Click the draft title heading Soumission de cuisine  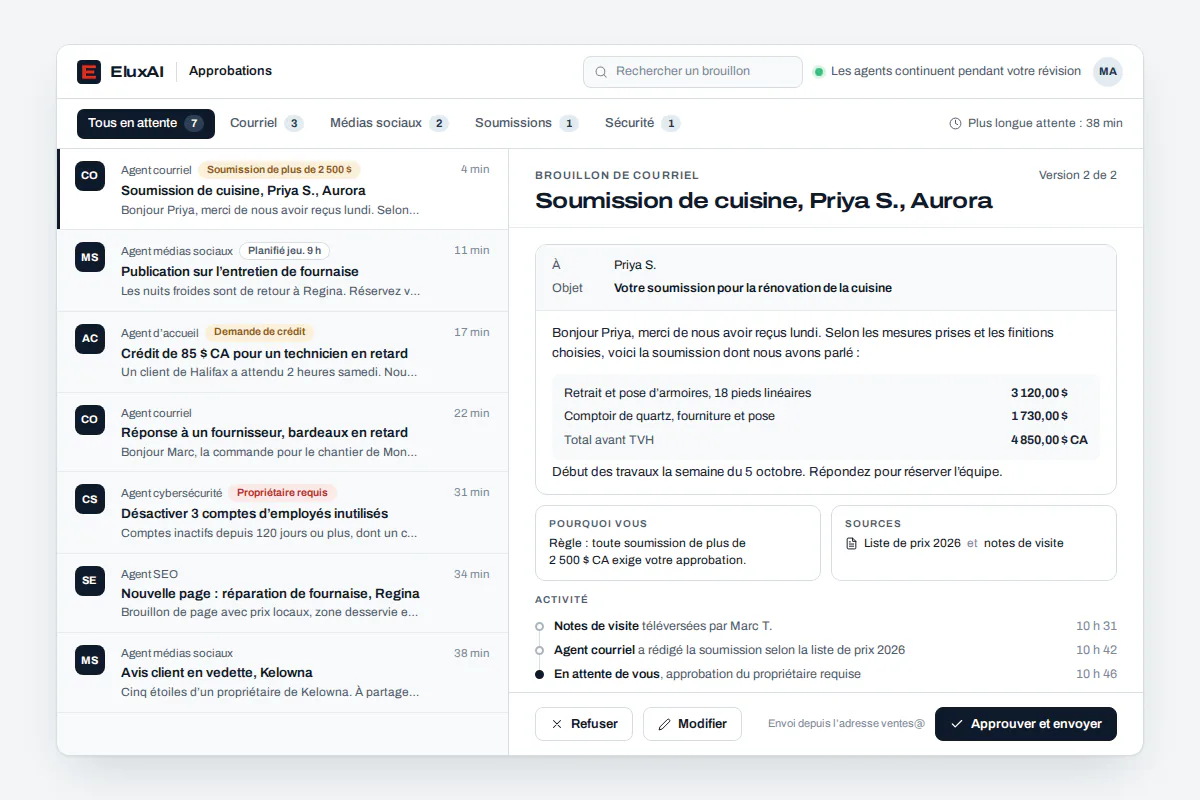(x=764, y=200)
